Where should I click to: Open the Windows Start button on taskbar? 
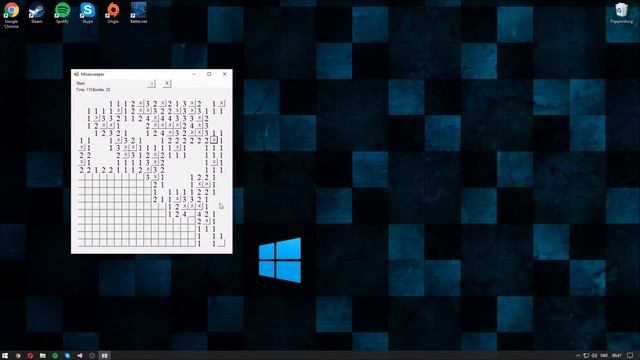5,356
